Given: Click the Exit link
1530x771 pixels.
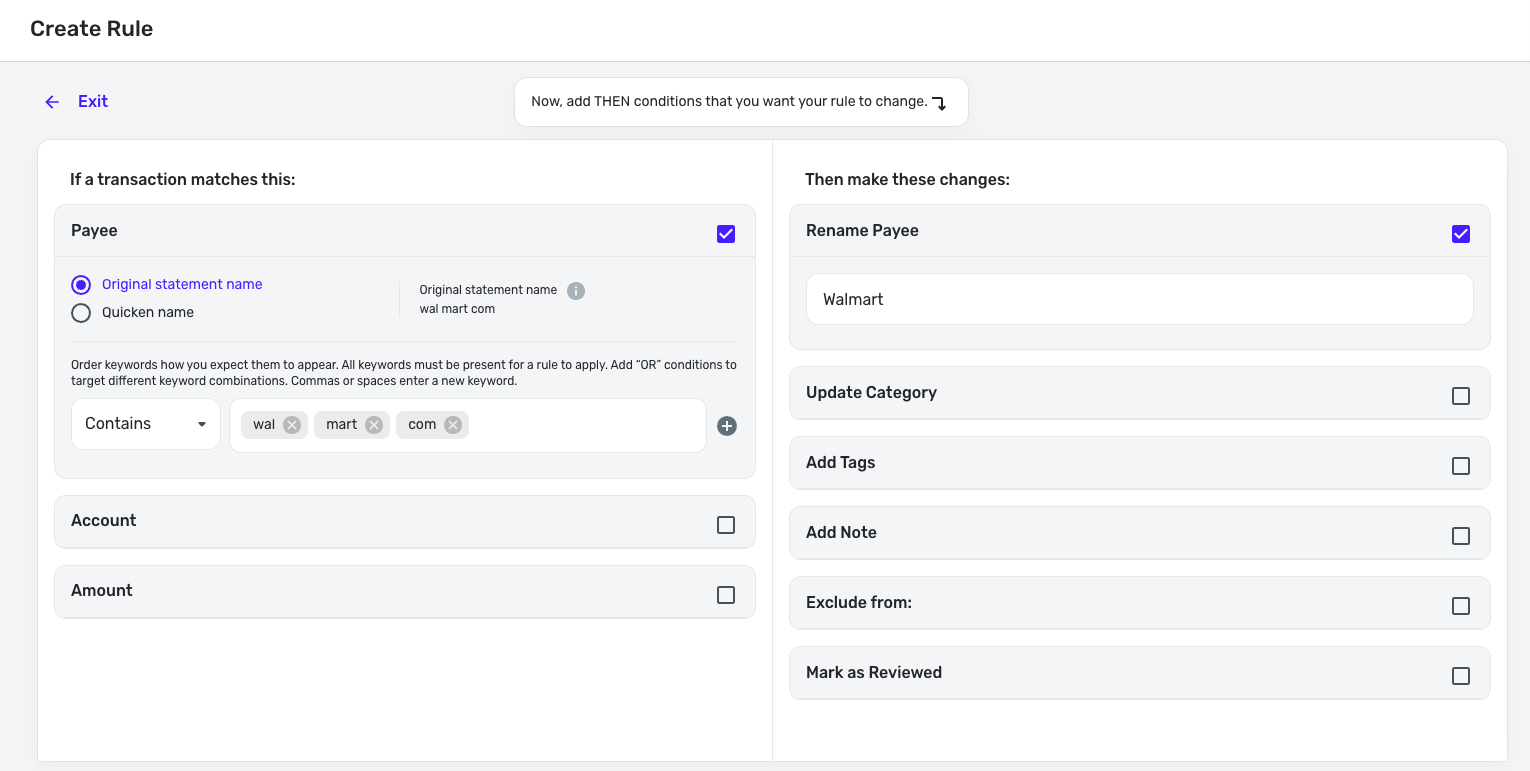Looking at the screenshot, I should [93, 102].
